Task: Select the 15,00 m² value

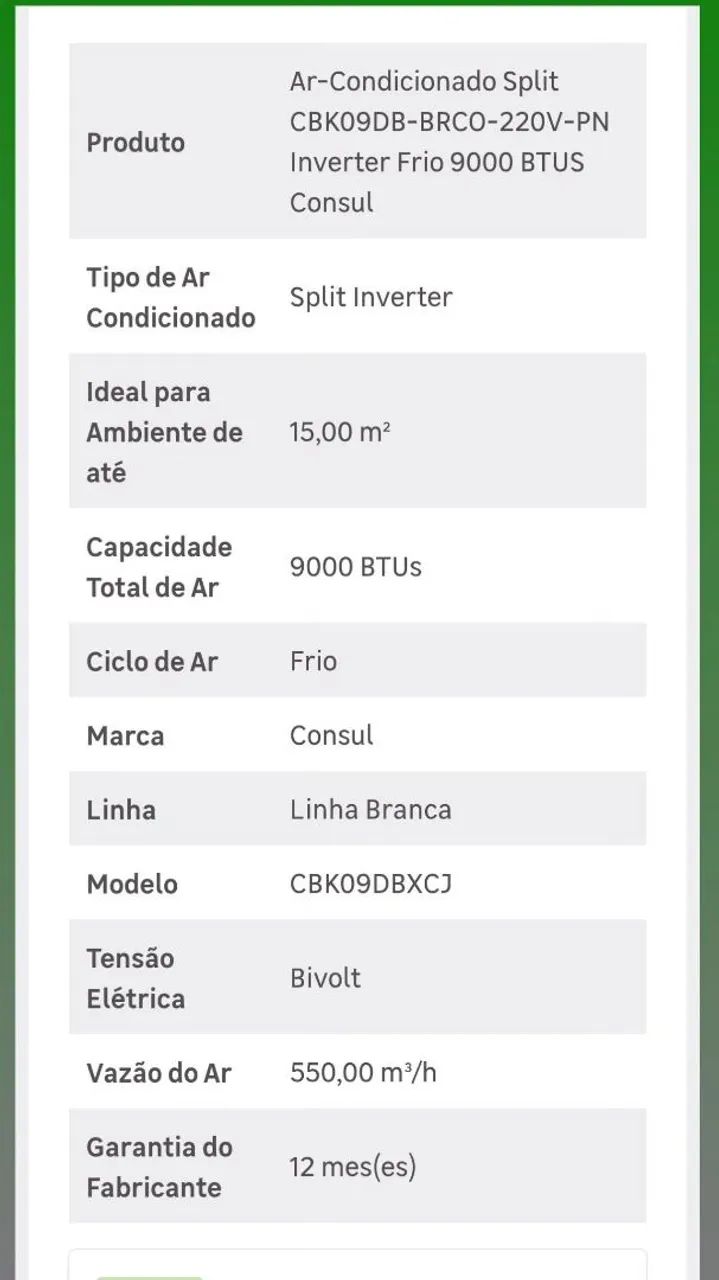Action: point(340,432)
